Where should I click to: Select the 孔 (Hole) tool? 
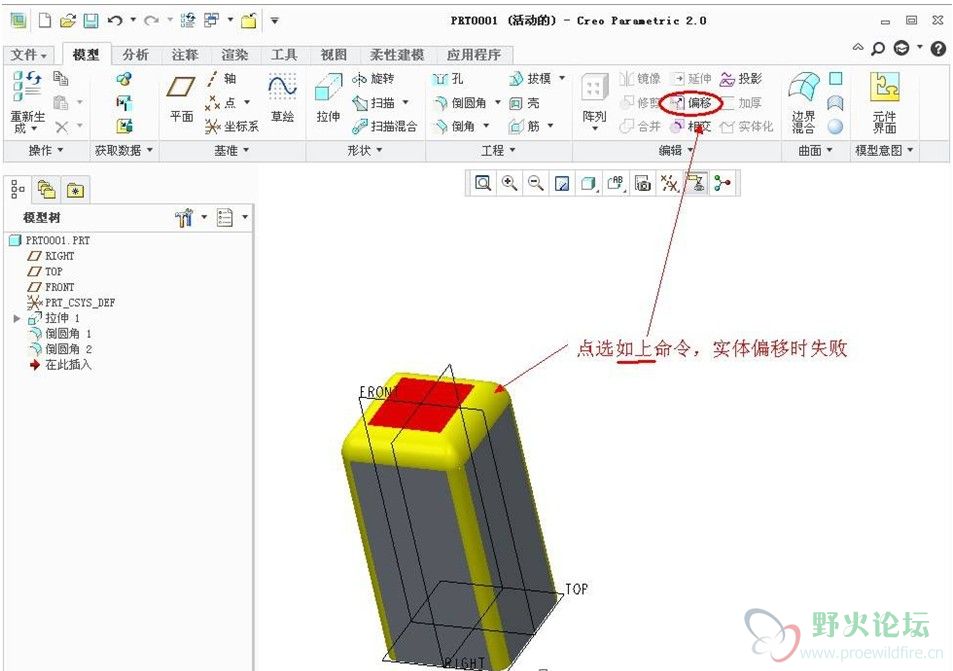(448, 78)
